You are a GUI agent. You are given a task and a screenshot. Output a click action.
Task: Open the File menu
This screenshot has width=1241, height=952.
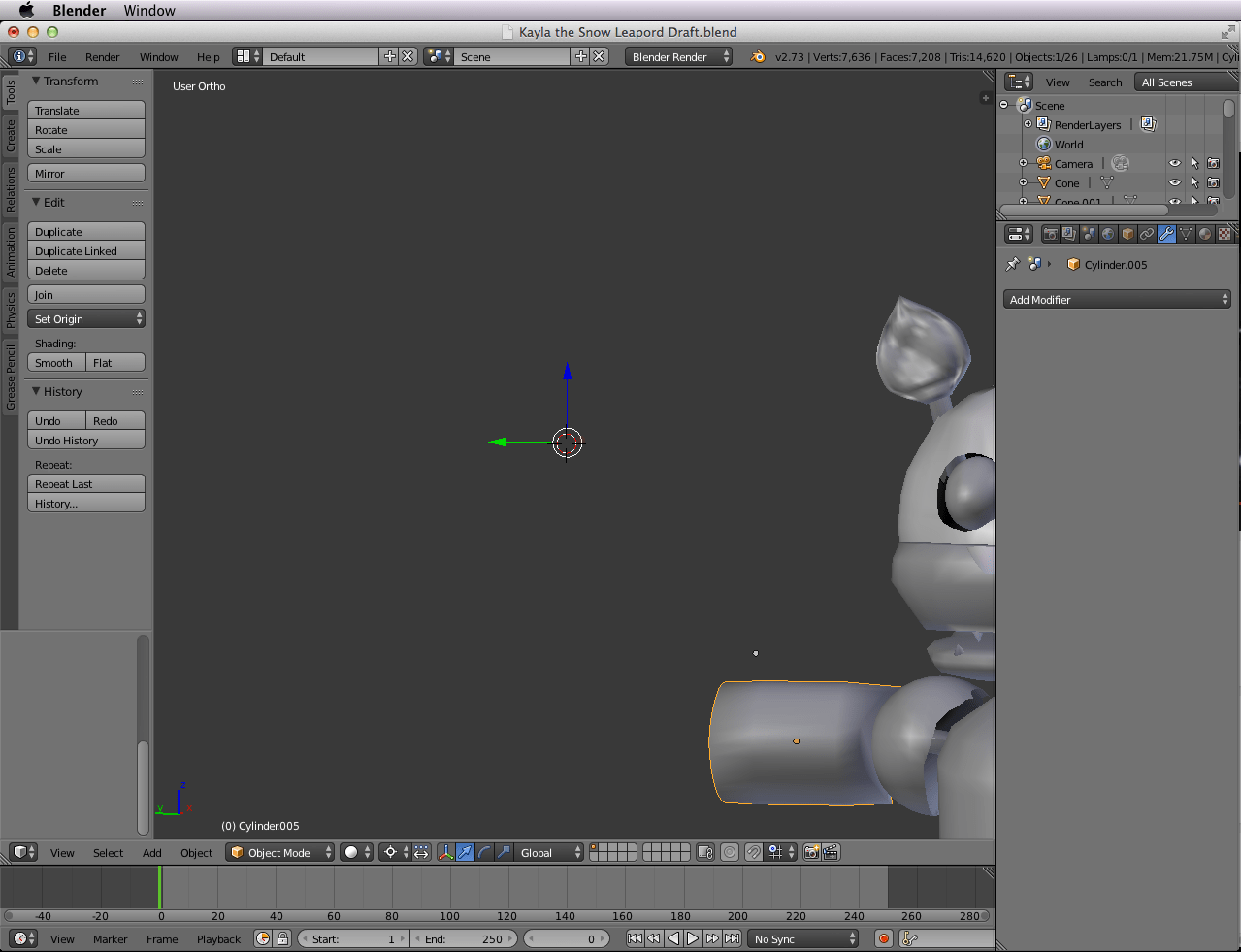pos(57,56)
